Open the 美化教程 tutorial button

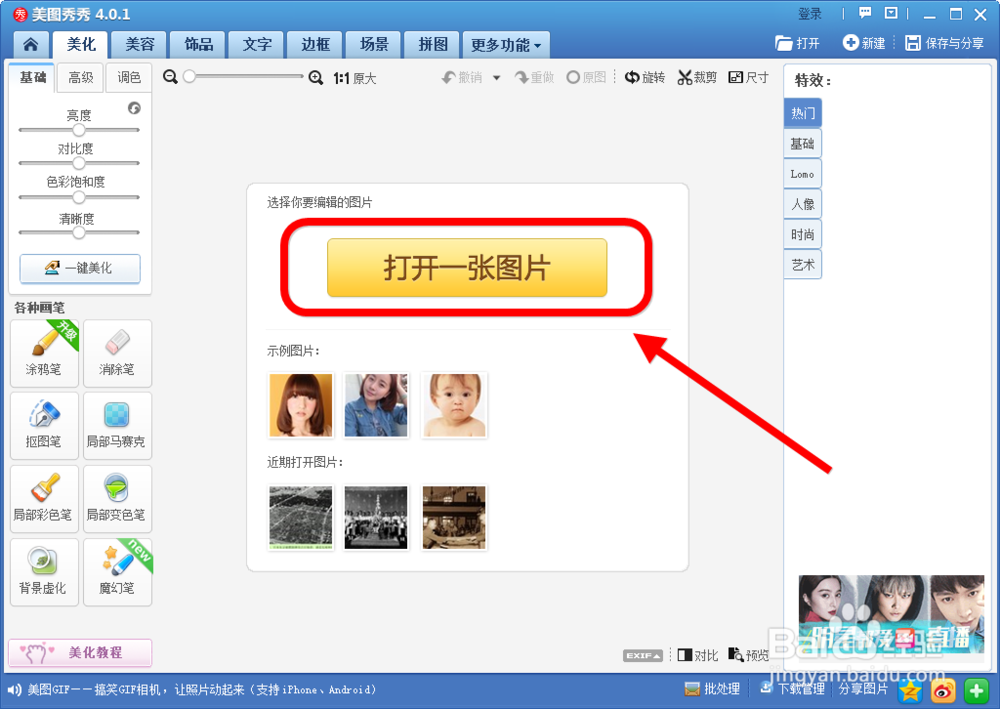coord(80,653)
